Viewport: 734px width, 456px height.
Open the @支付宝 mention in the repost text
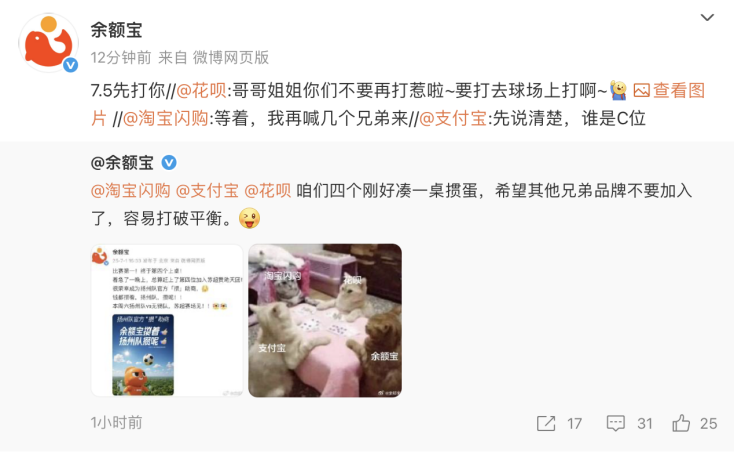453,118
